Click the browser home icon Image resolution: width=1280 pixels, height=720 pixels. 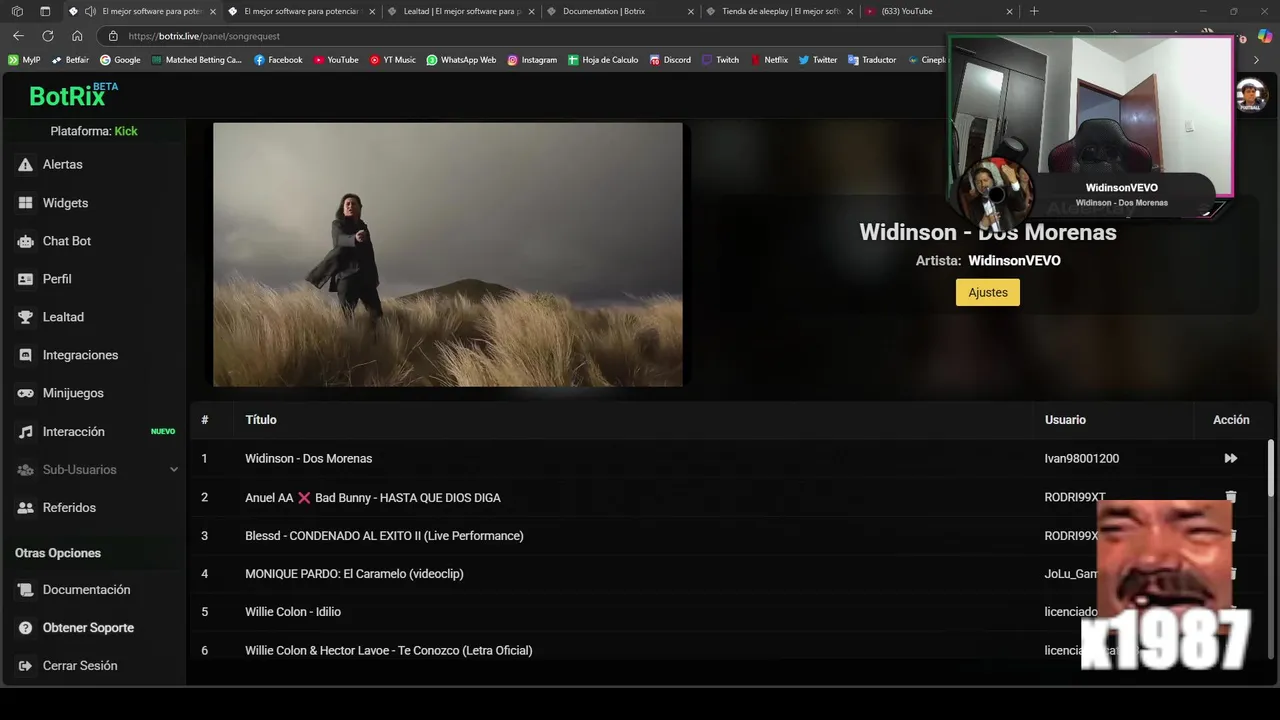(77, 36)
